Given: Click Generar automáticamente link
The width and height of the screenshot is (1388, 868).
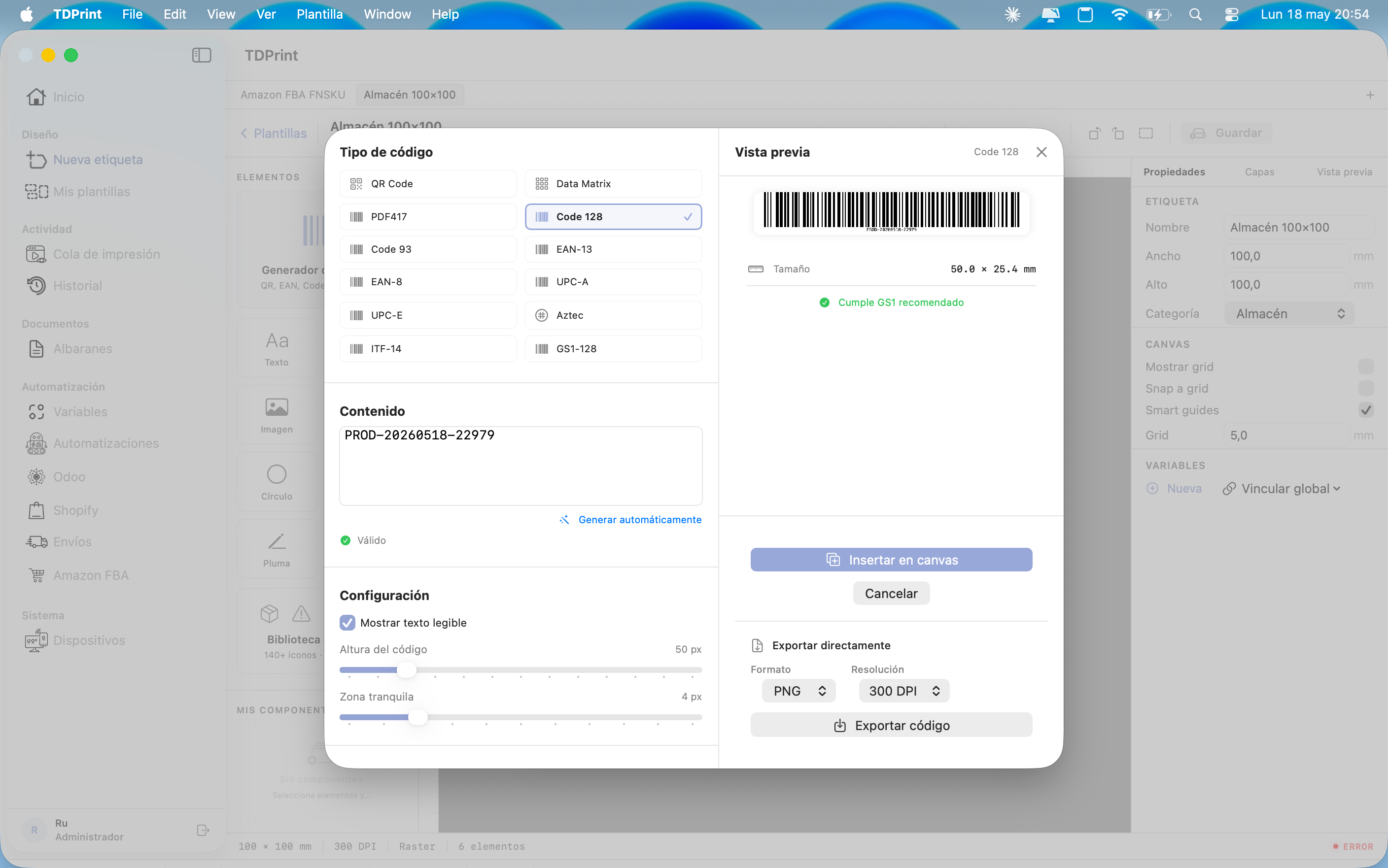Looking at the screenshot, I should pos(630,520).
